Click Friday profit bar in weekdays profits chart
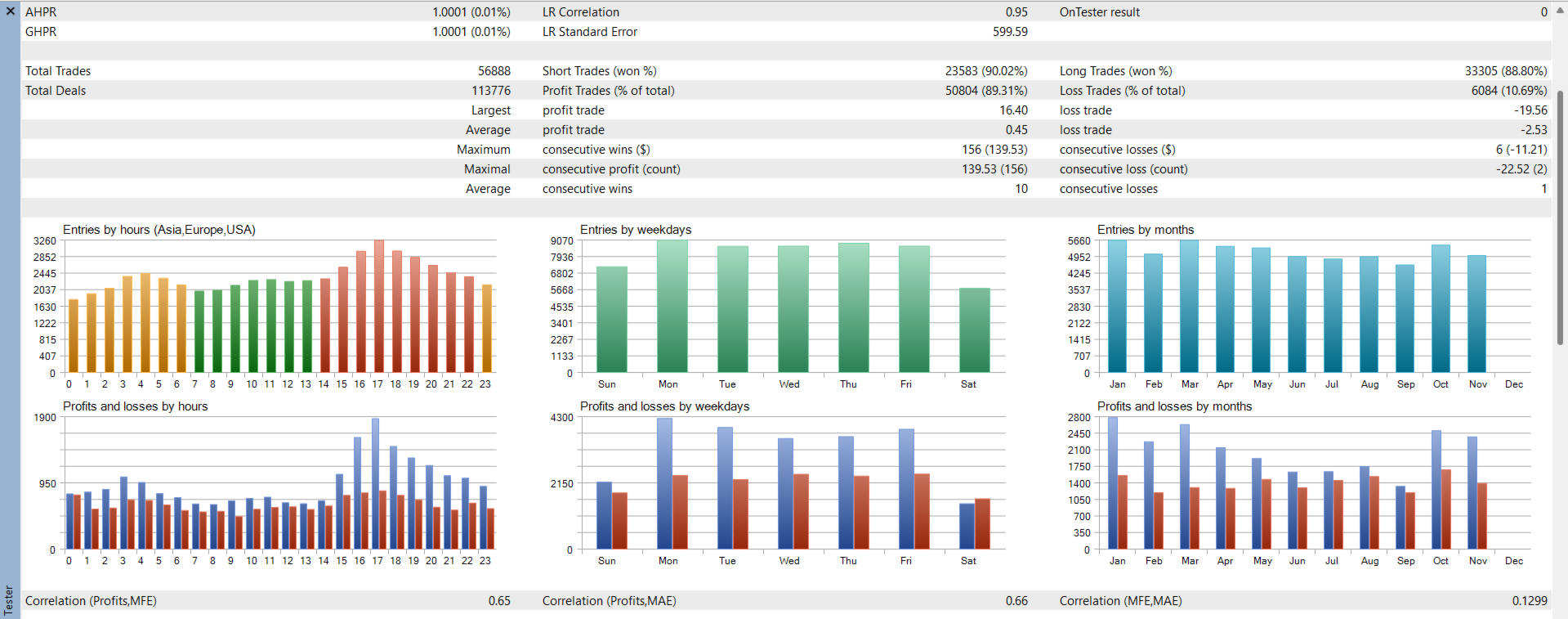 coord(906,489)
